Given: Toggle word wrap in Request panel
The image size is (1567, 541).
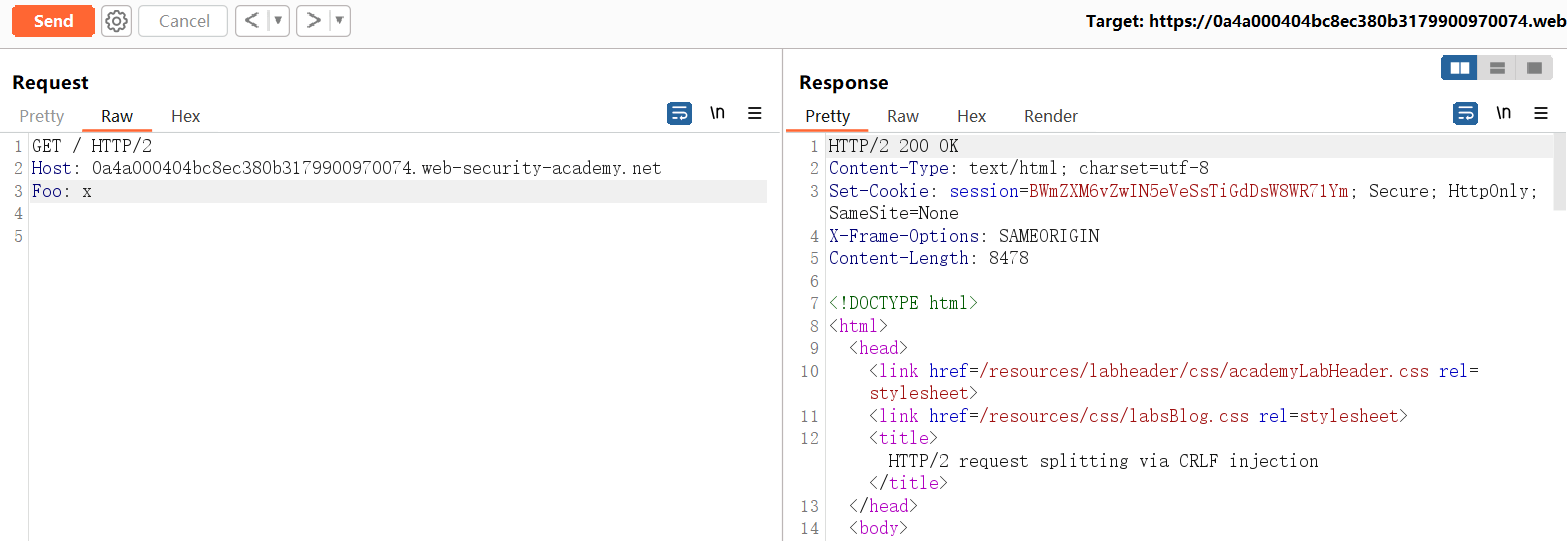Looking at the screenshot, I should [679, 113].
